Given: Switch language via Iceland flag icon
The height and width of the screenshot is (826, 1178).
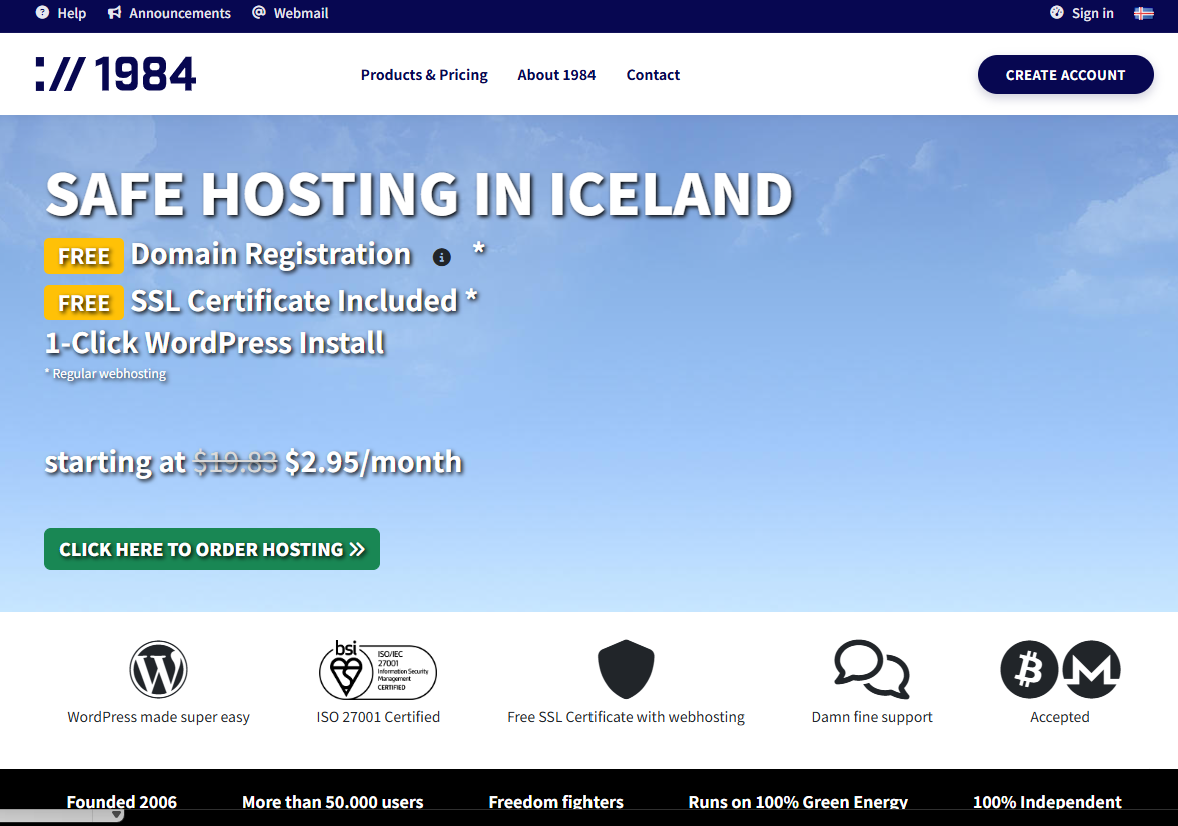Looking at the screenshot, I should click(1143, 13).
